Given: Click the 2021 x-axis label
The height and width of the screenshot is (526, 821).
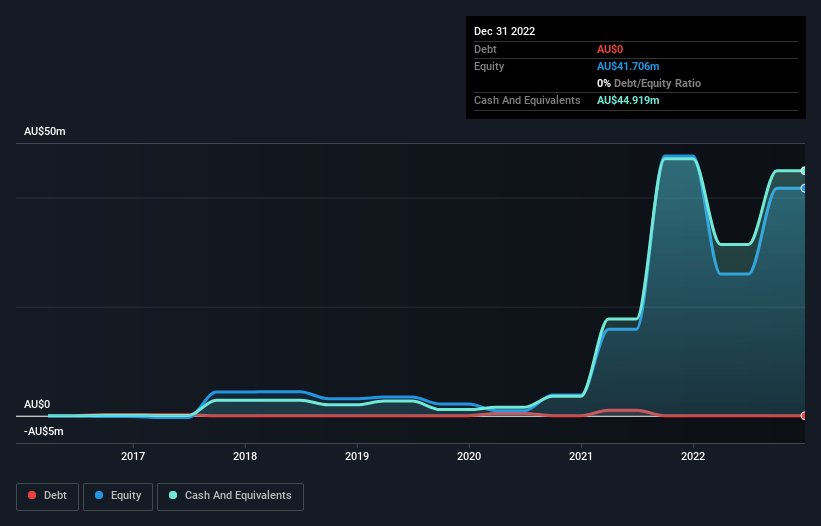Looking at the screenshot, I should pos(581,456).
